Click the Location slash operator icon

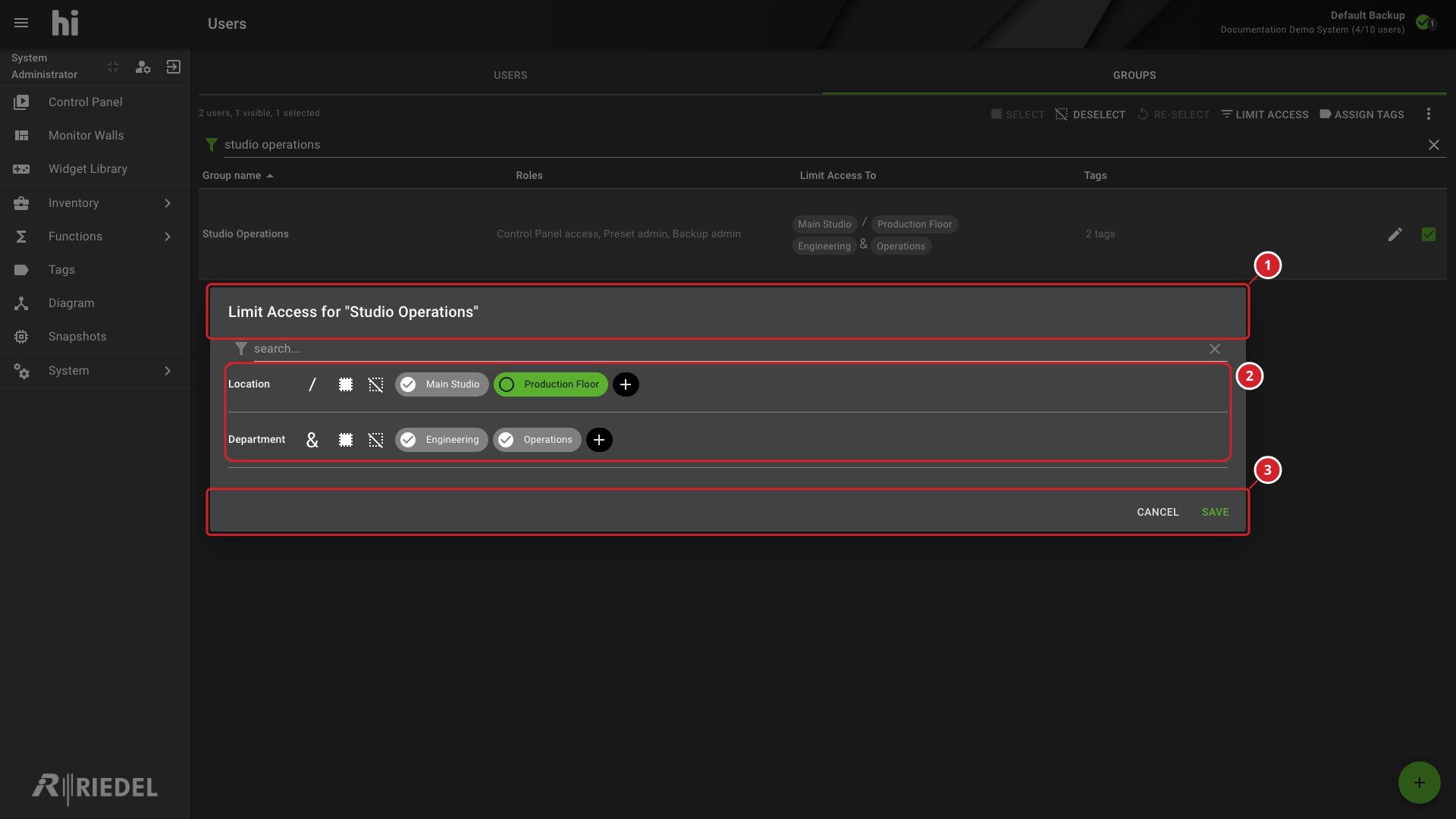312,384
